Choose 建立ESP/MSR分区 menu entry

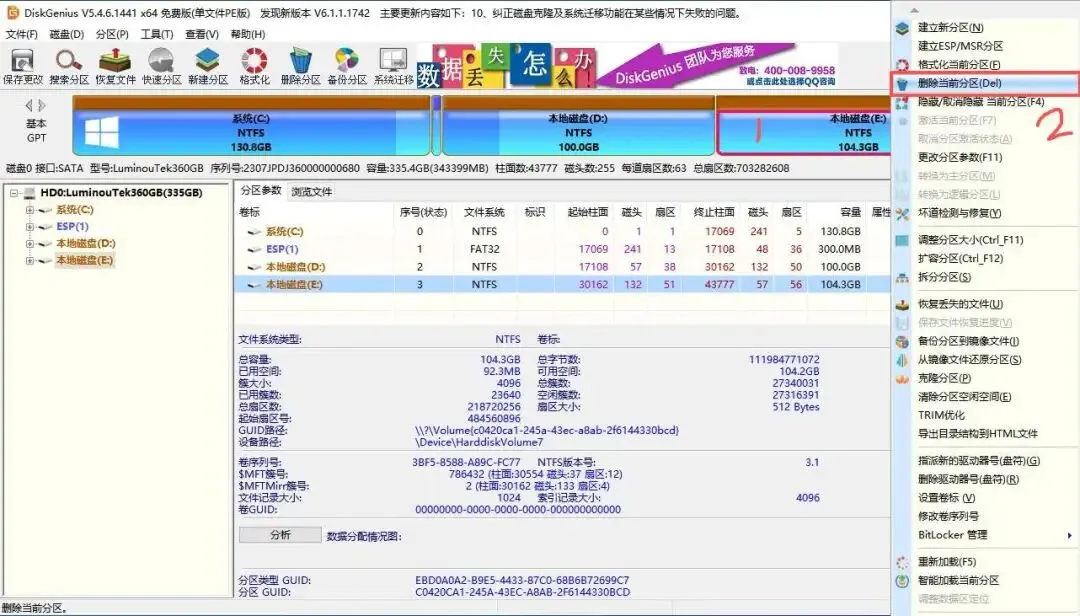click(960, 46)
